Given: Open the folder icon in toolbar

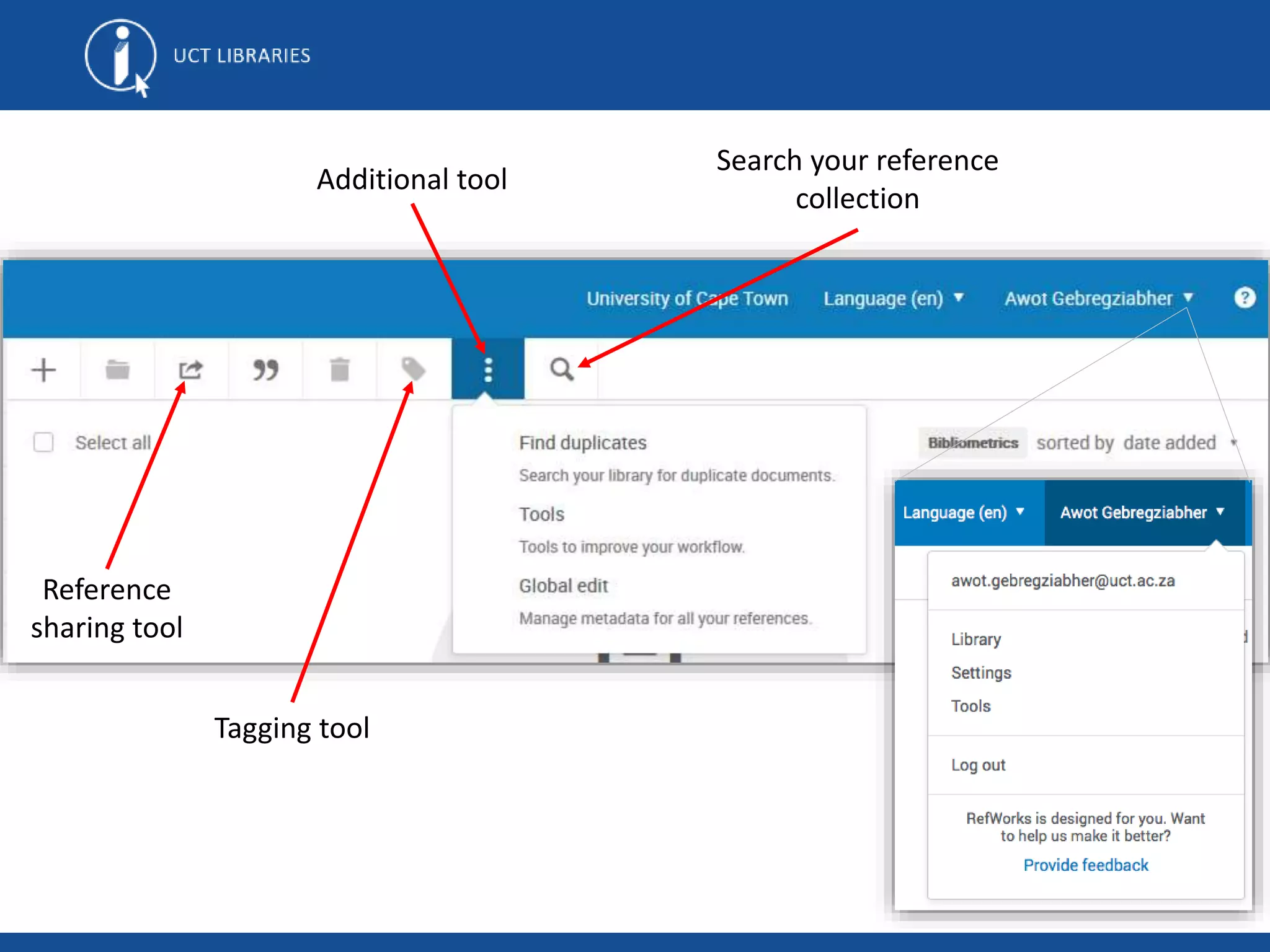Looking at the screenshot, I should click(117, 369).
